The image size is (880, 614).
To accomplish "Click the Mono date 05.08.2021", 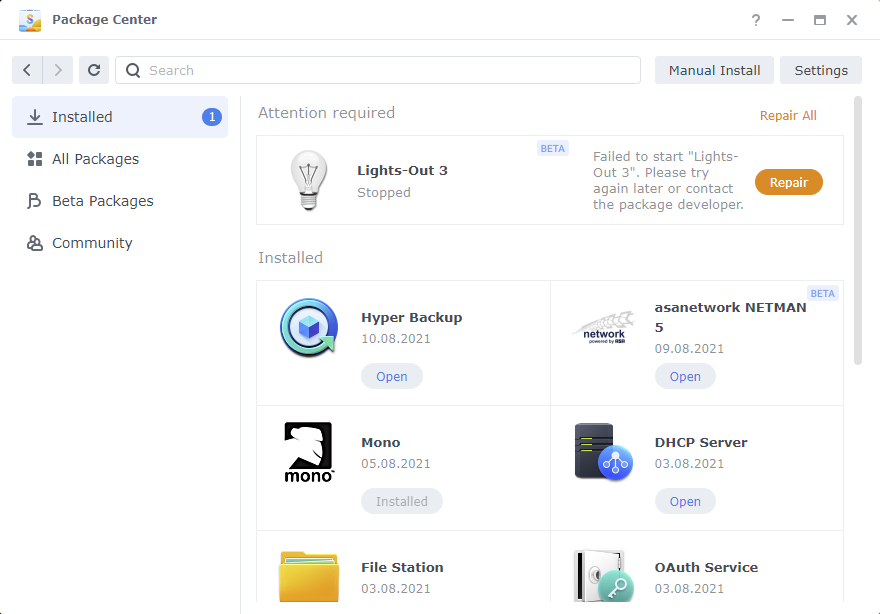I will [396, 464].
